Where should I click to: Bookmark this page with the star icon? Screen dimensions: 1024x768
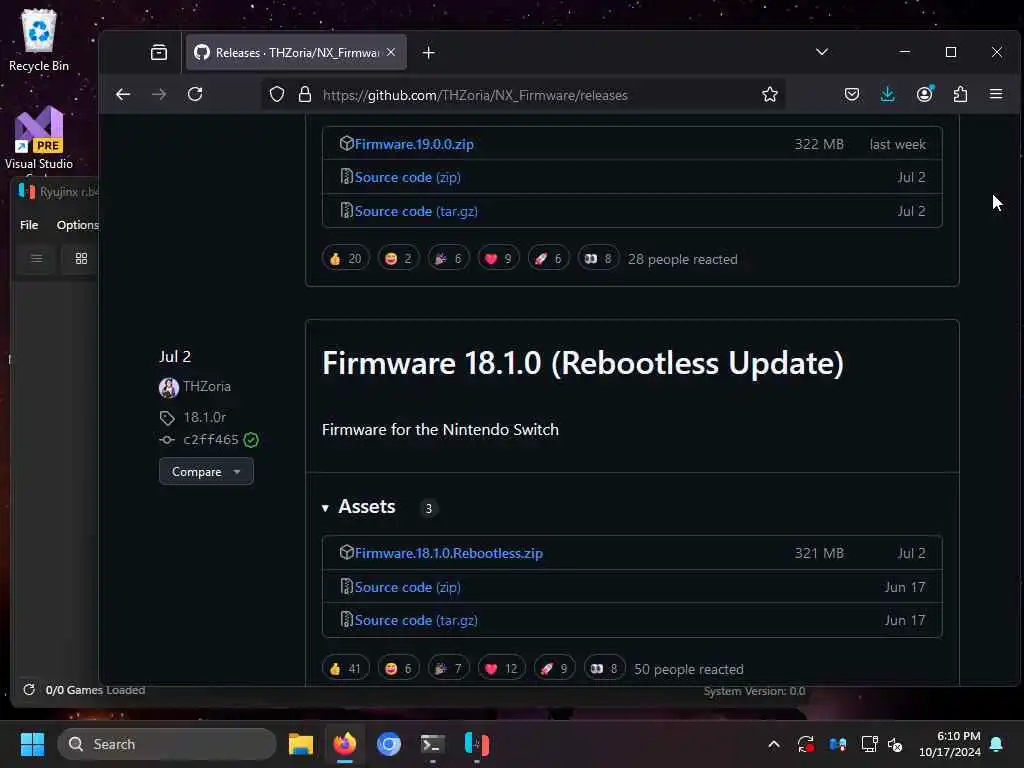pyautogui.click(x=770, y=95)
